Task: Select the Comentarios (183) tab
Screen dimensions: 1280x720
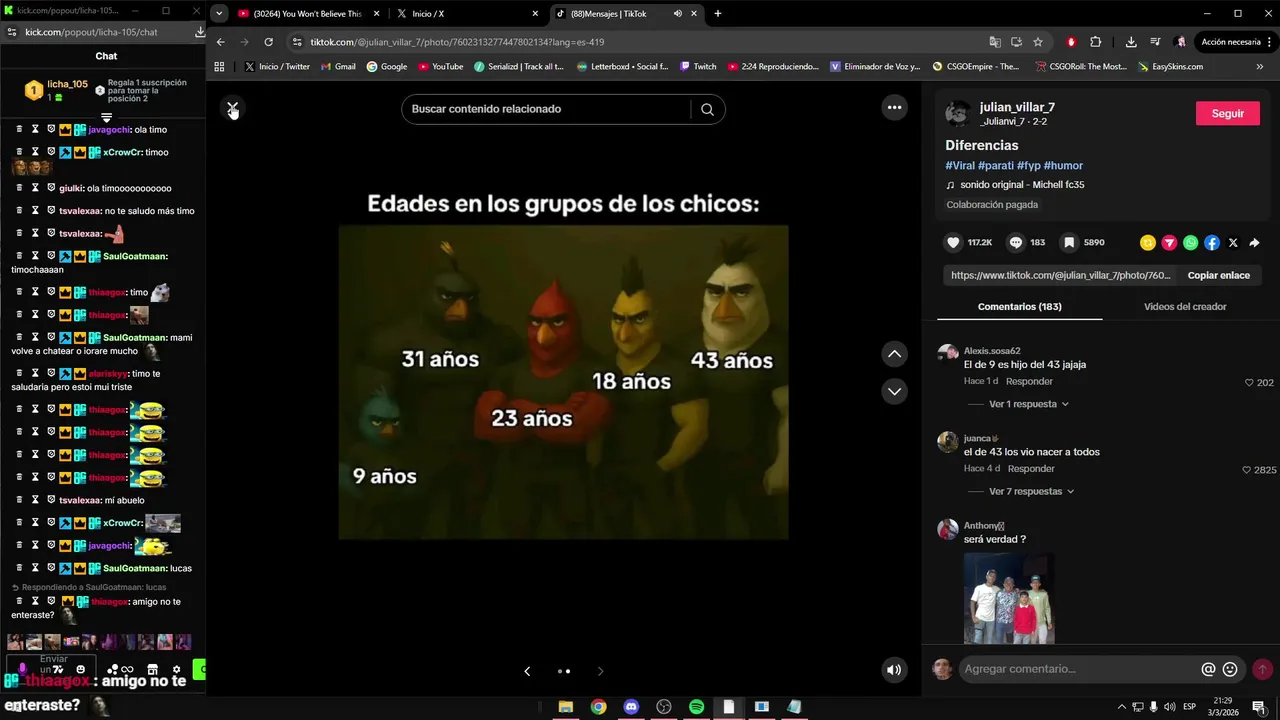Action: [1019, 306]
